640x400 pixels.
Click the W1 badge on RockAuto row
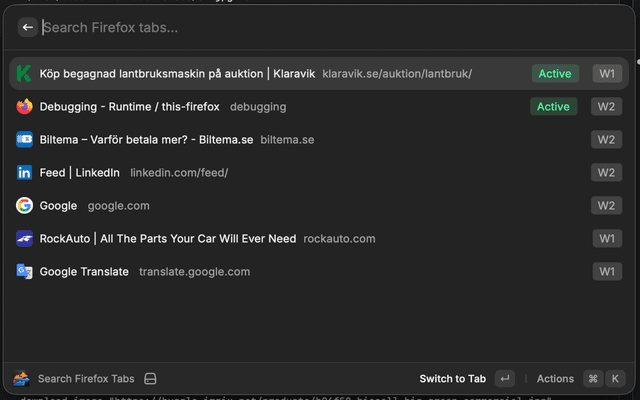(x=607, y=239)
